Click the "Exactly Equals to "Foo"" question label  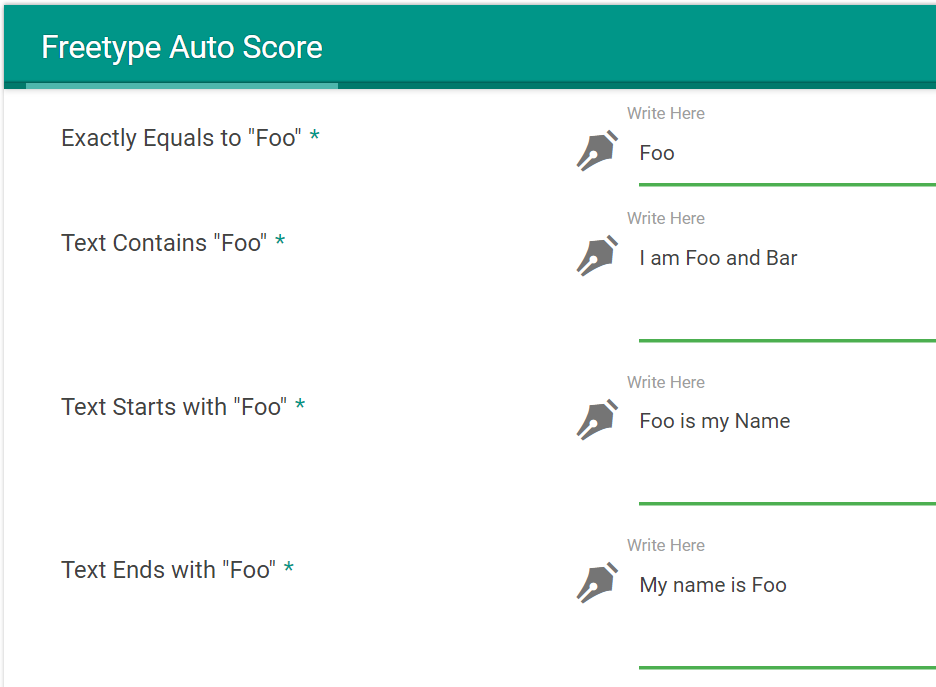tap(181, 138)
